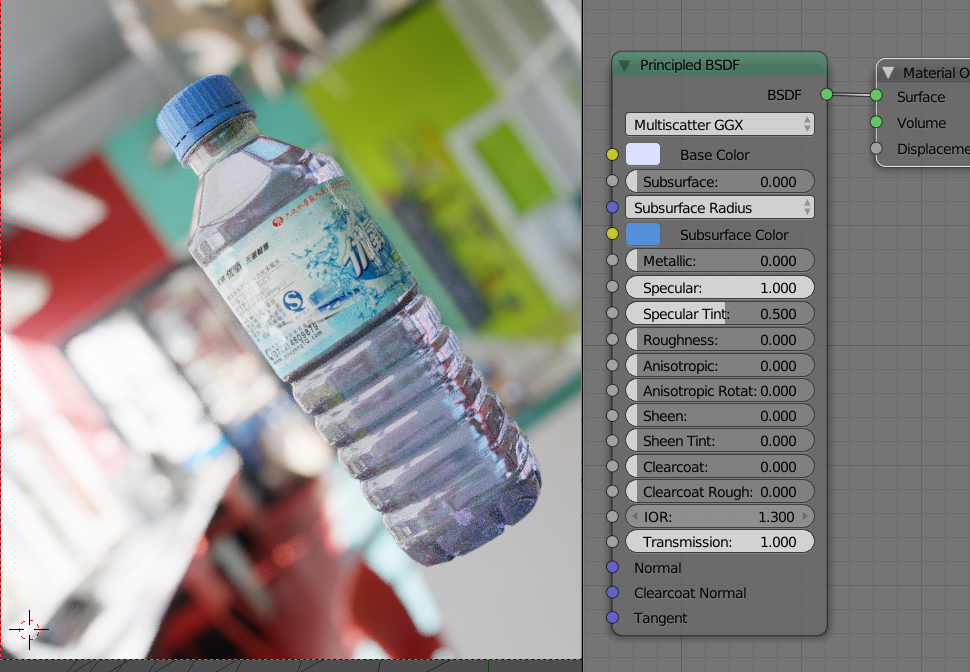The height and width of the screenshot is (672, 970).
Task: Click the Sheen value slider
Action: (x=720, y=416)
